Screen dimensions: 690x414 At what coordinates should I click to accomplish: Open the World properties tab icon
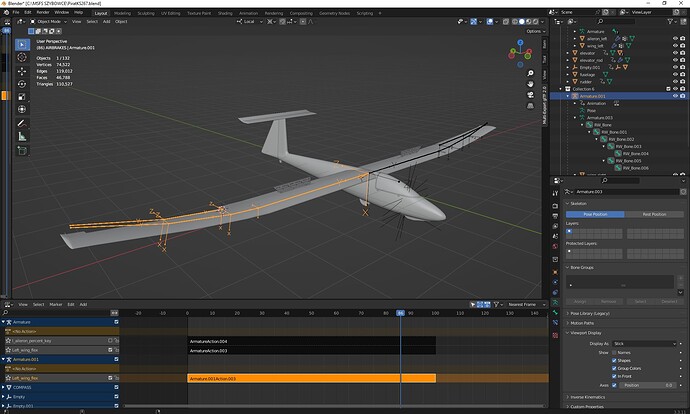tap(555, 246)
